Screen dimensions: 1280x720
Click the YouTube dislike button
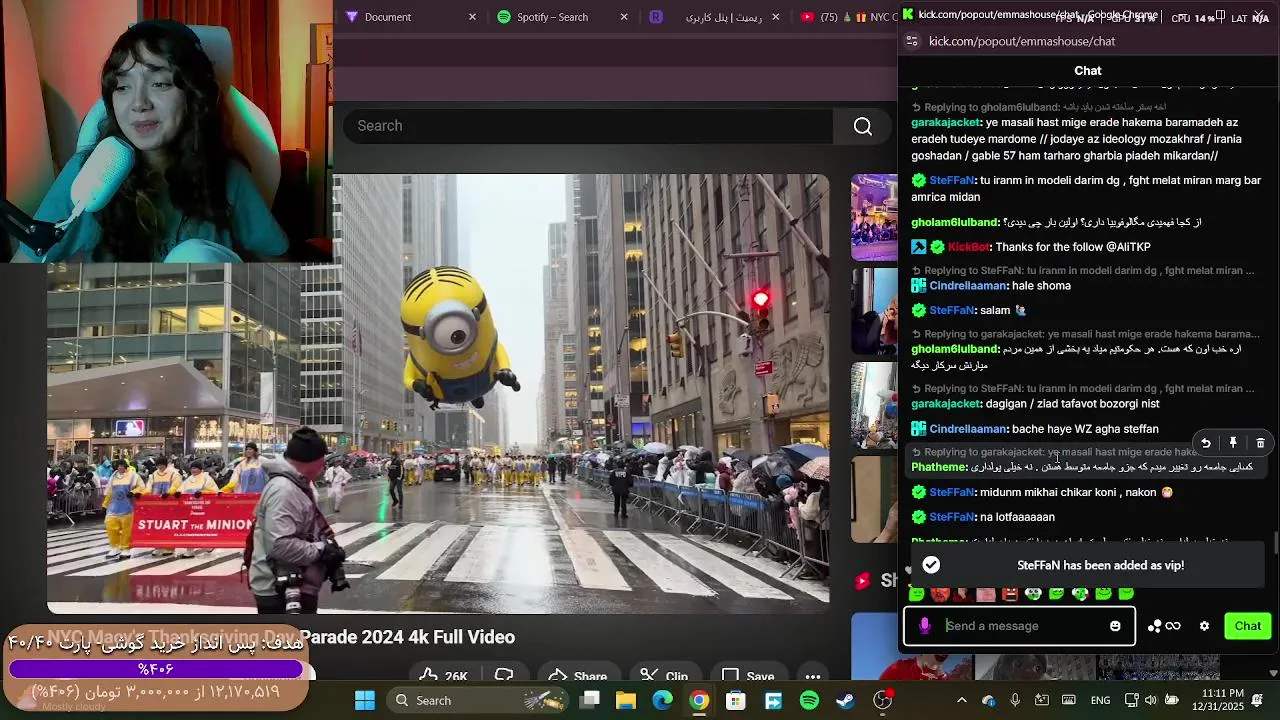[x=505, y=676]
